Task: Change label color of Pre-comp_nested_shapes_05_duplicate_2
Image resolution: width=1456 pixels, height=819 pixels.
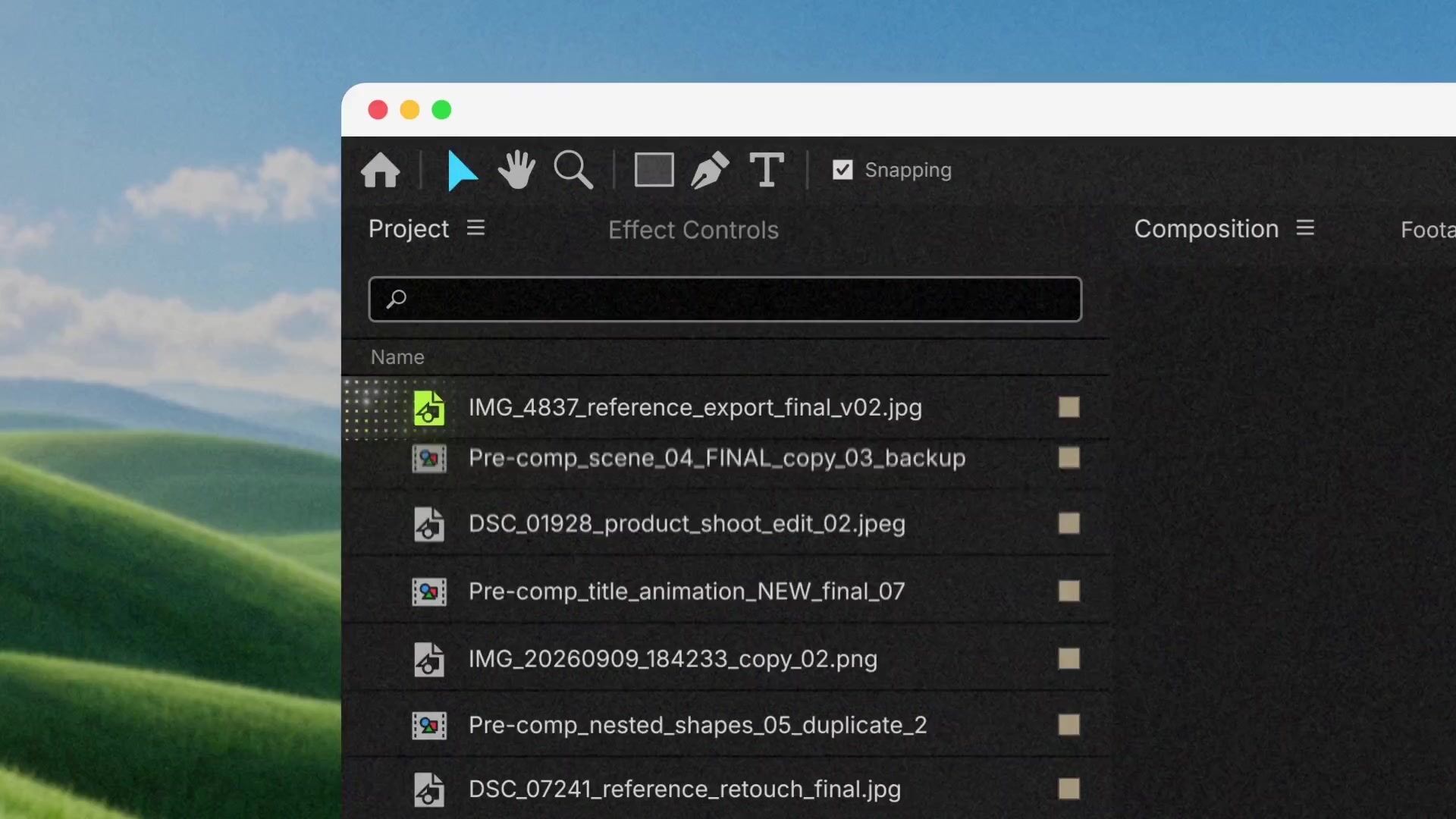Action: click(x=1069, y=725)
